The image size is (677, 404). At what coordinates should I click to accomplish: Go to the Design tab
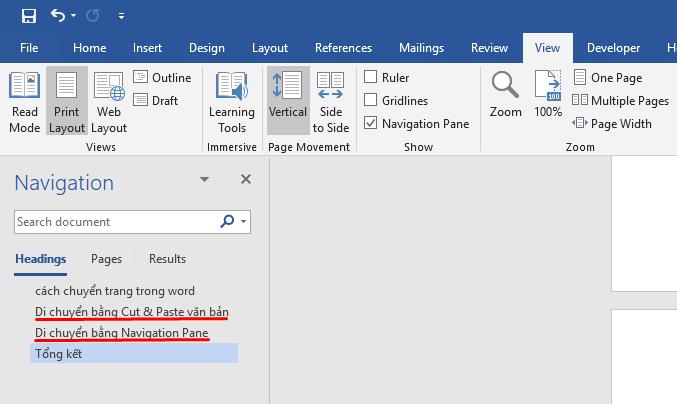206,48
